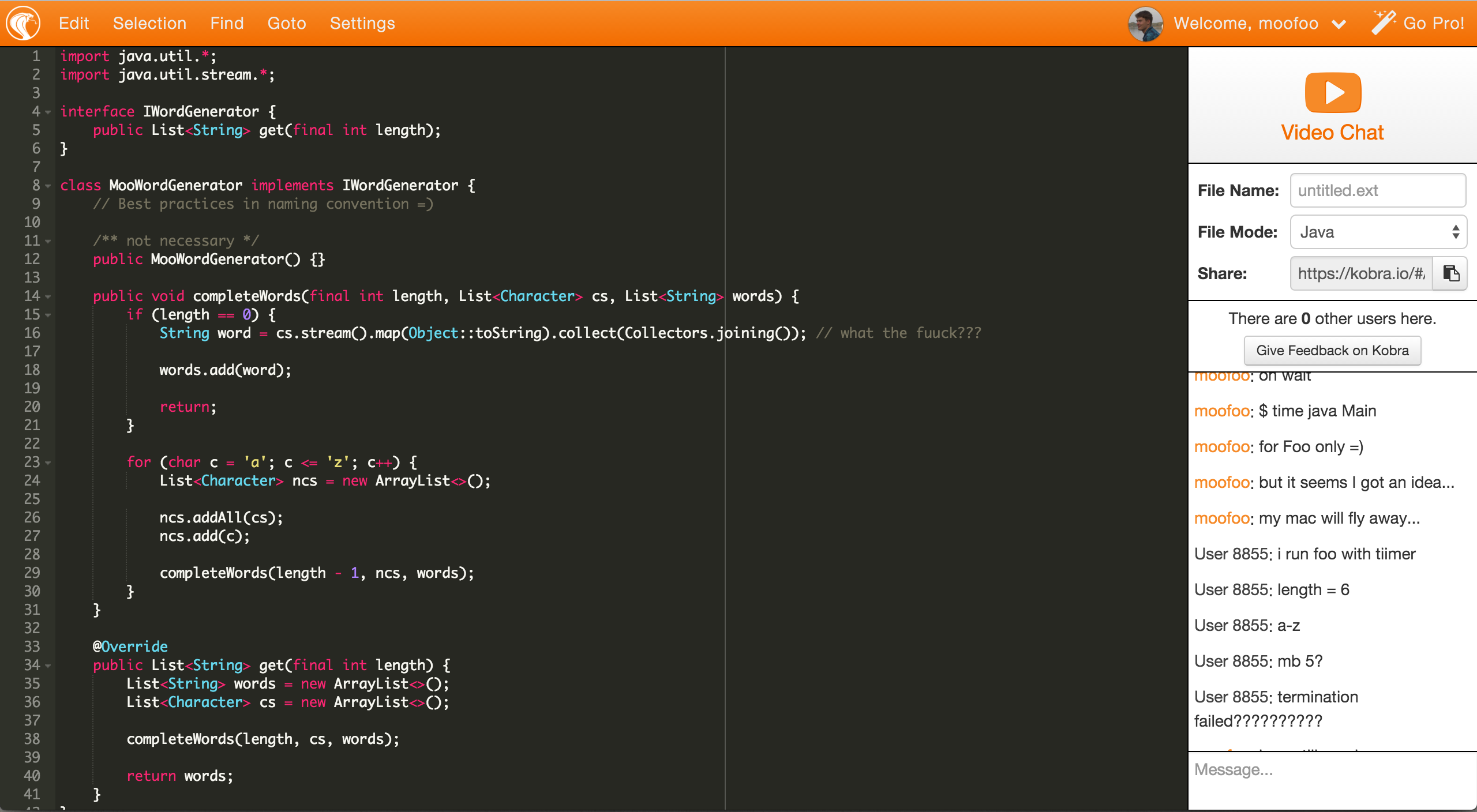Fold the if block at line 15

48,315
